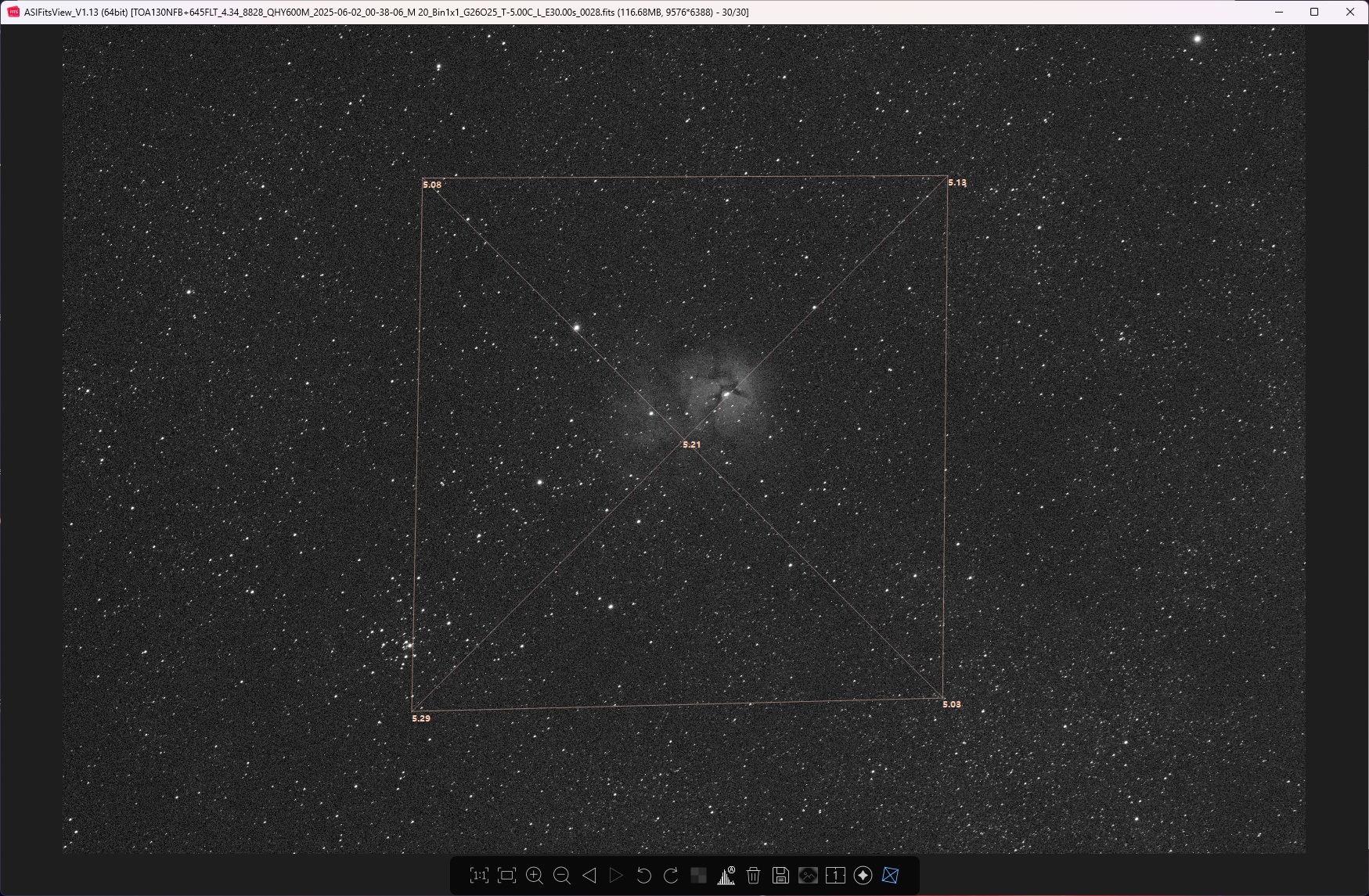The height and width of the screenshot is (896, 1369).
Task: Click the 5.03 bottom-right corner value
Action: click(952, 704)
